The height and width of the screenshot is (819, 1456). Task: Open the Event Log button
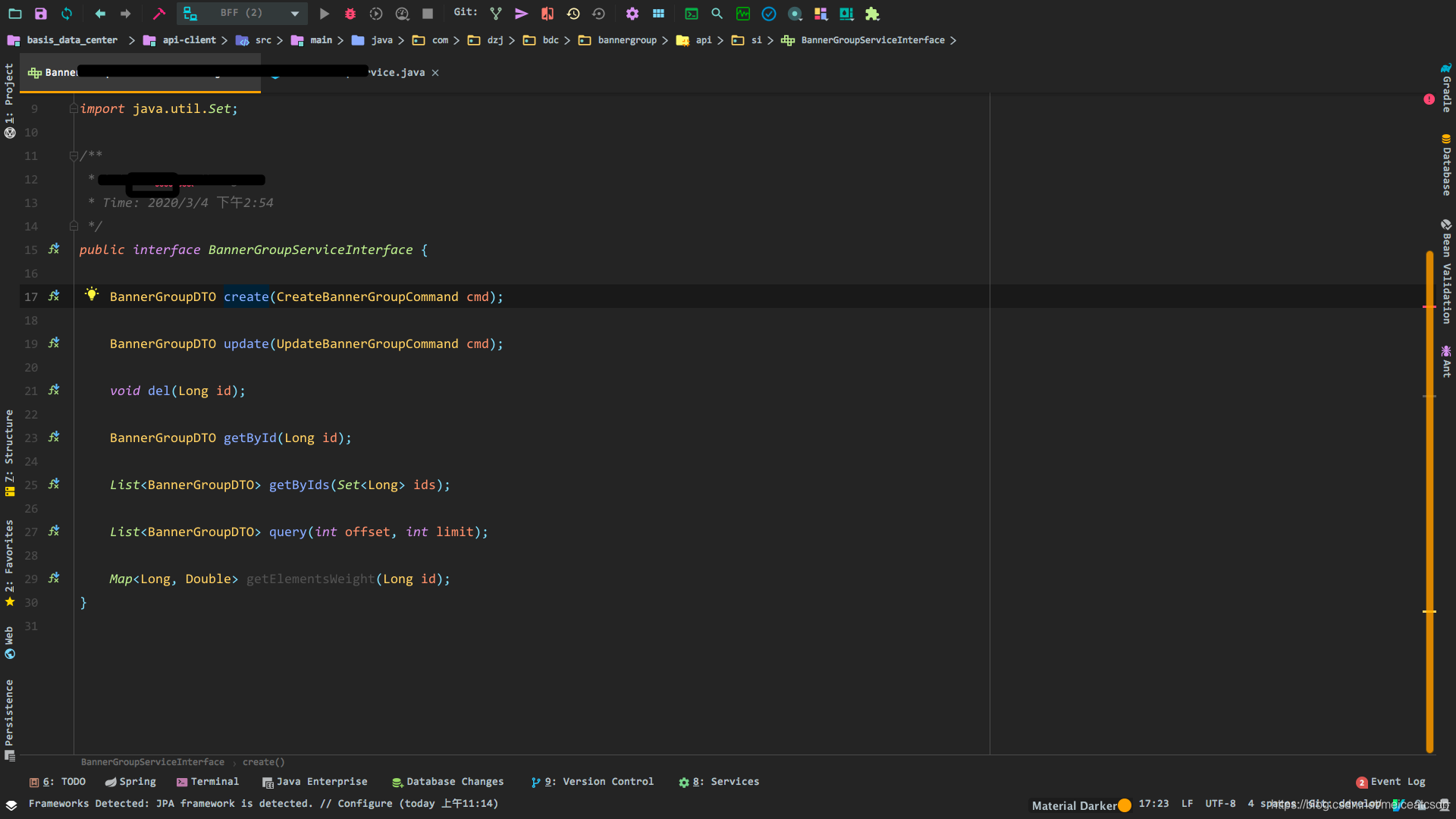coord(1391,782)
